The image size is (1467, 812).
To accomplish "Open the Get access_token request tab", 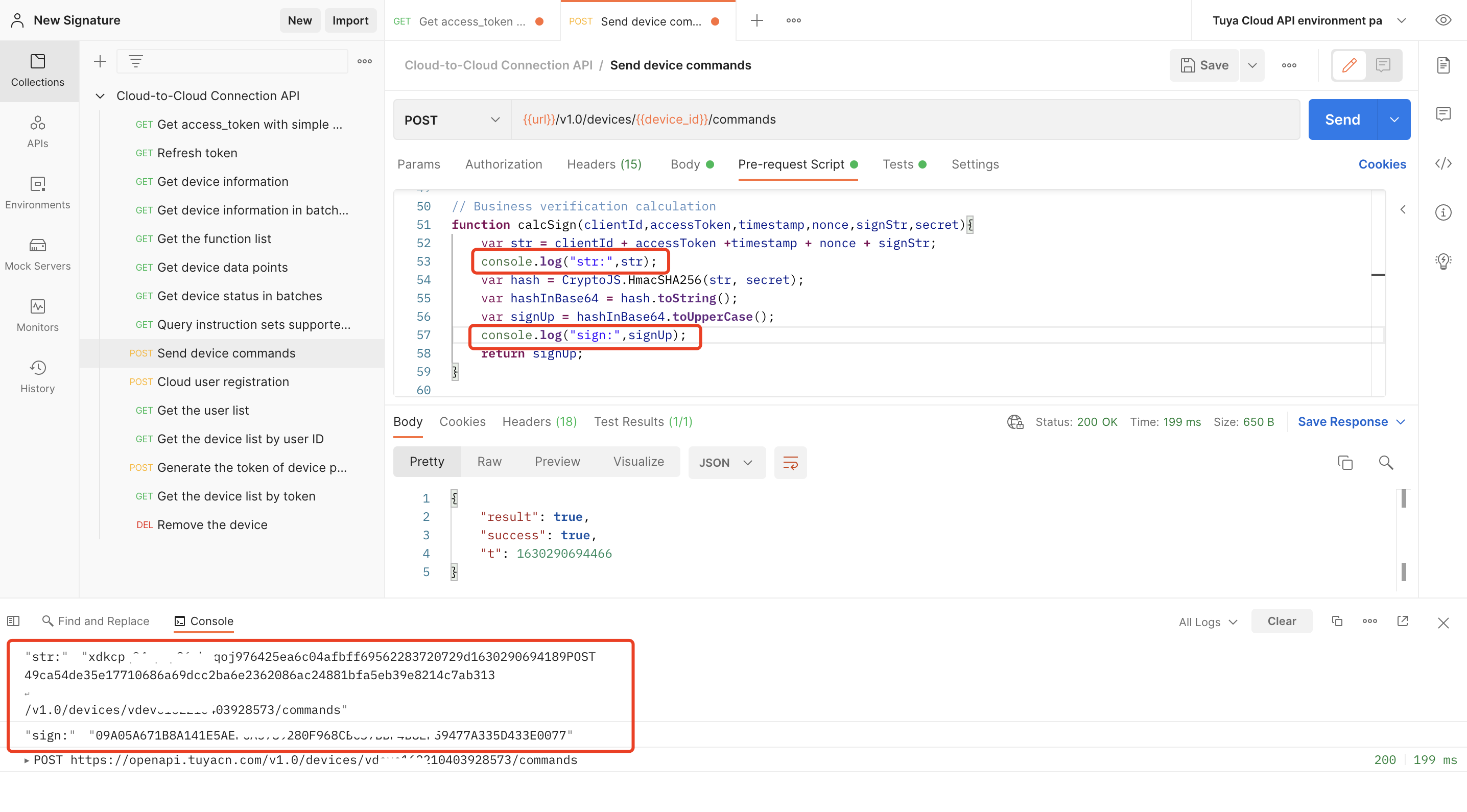I will click(471, 21).
